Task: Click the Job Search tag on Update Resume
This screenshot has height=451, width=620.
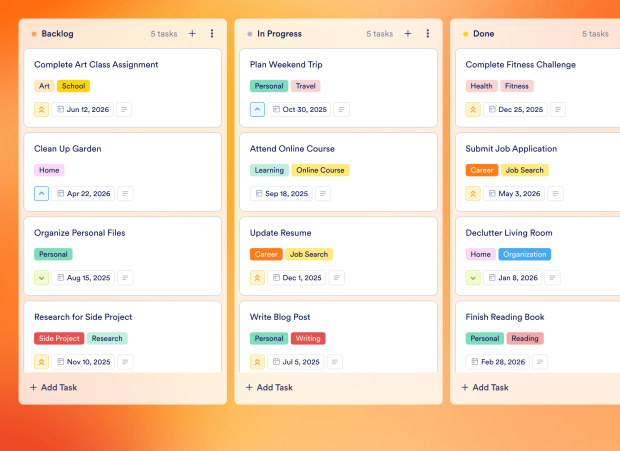Action: click(x=309, y=254)
